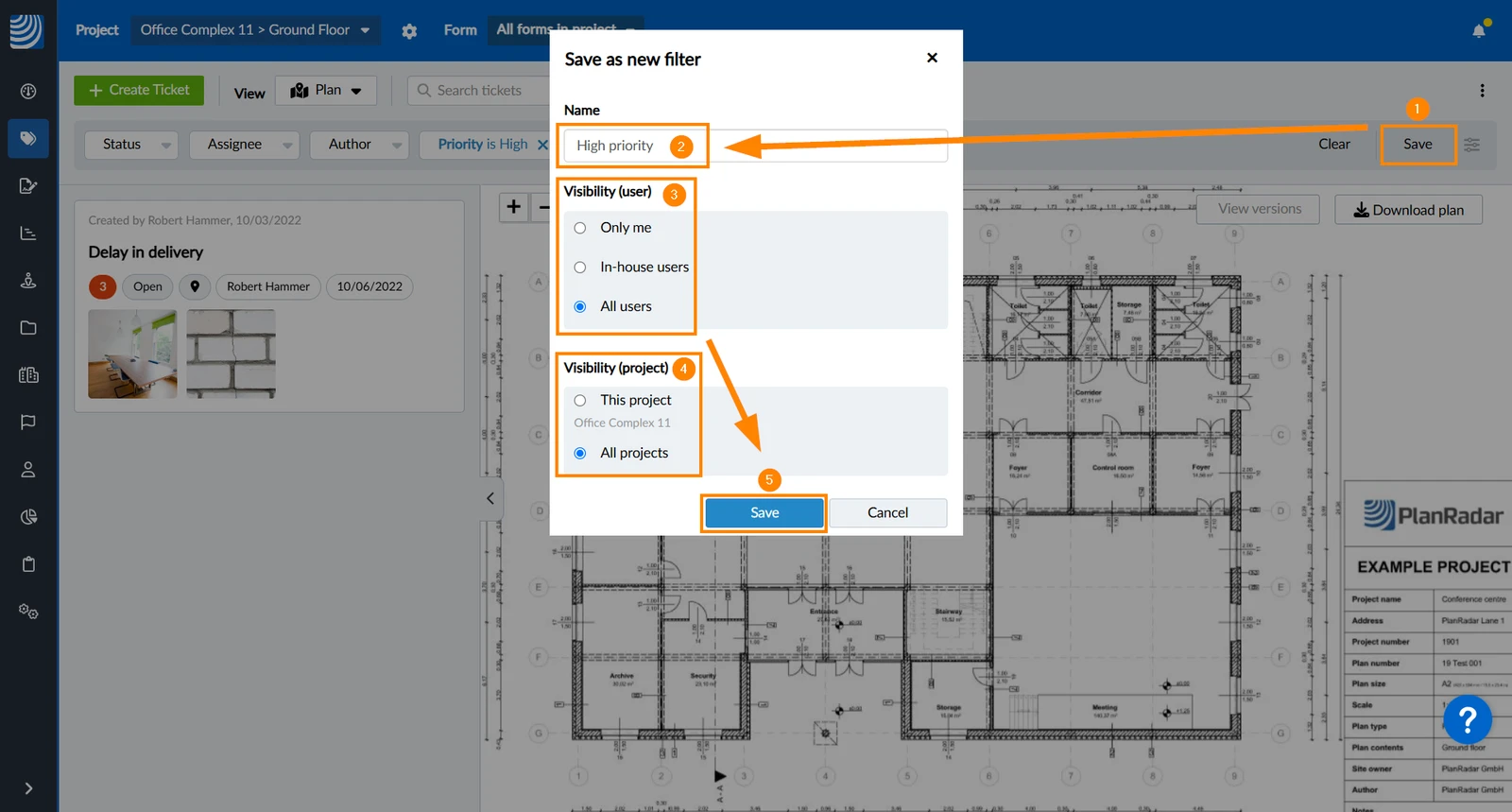Click the View versions button
The height and width of the screenshot is (812, 1512).
click(x=1260, y=209)
